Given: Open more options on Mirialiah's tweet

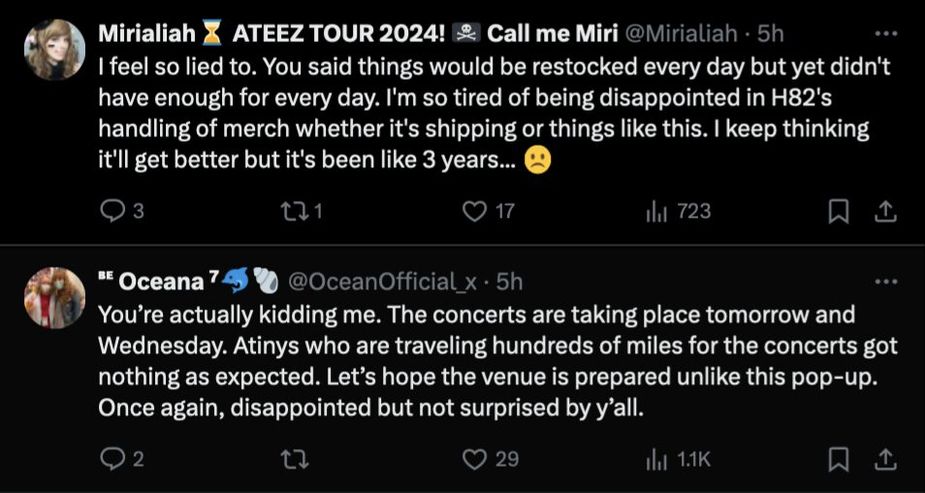Looking at the screenshot, I should (886, 33).
